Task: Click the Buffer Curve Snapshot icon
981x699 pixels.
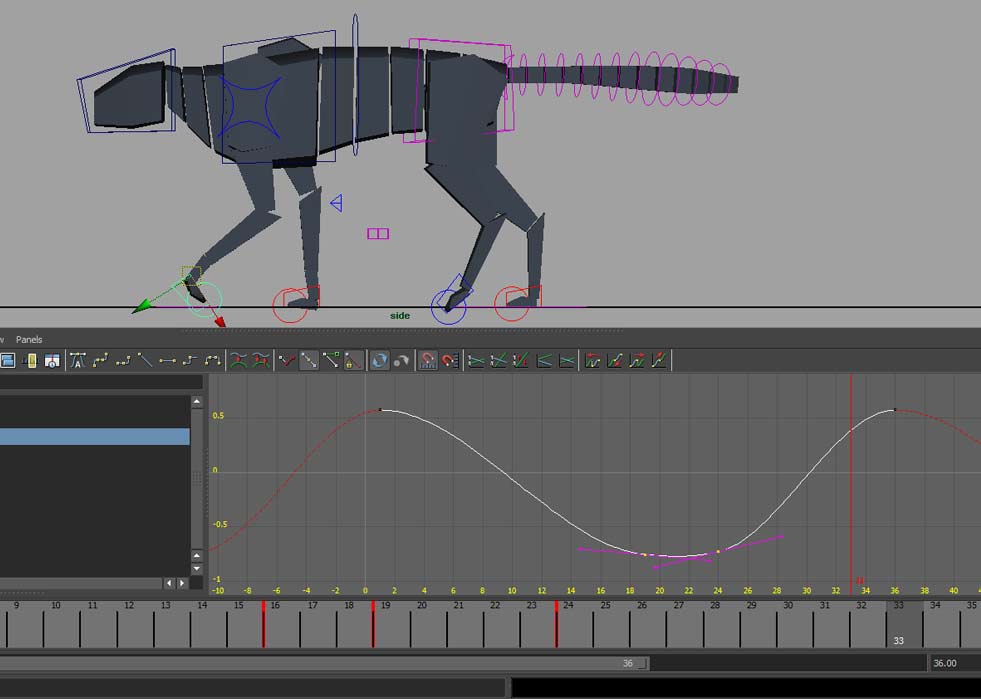Action: pos(238,360)
